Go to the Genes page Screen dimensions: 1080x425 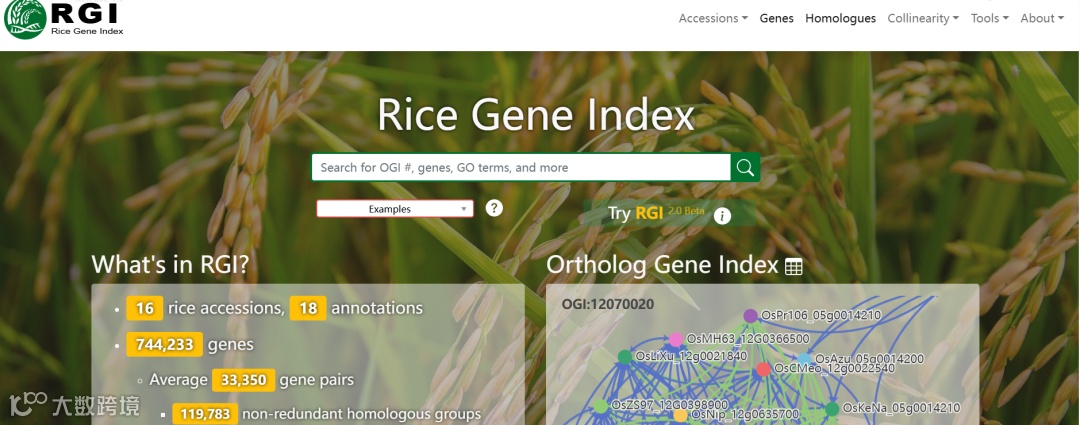(777, 19)
